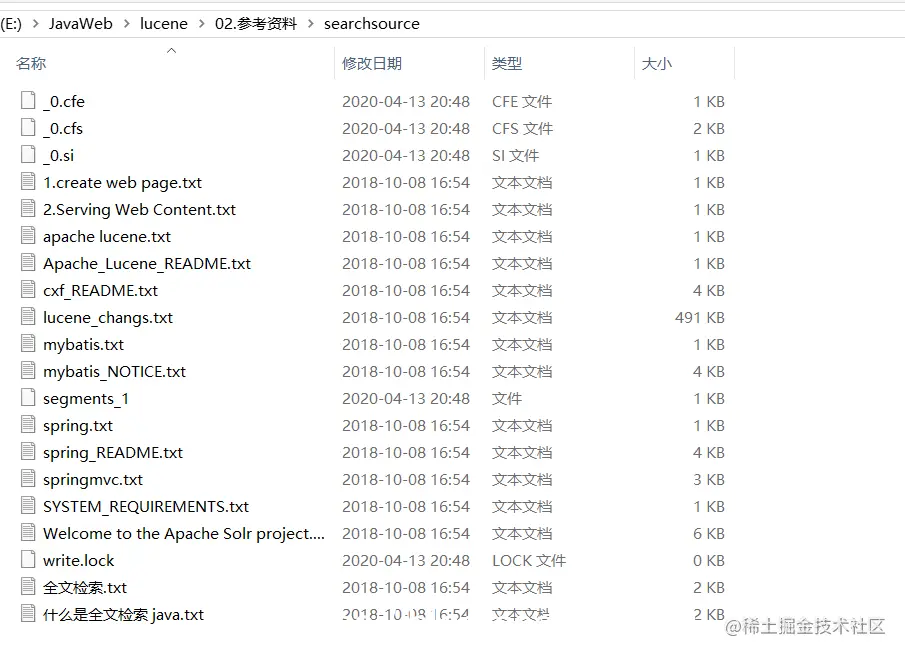Click the _0.si file icon
The image size is (905, 656).
26,155
